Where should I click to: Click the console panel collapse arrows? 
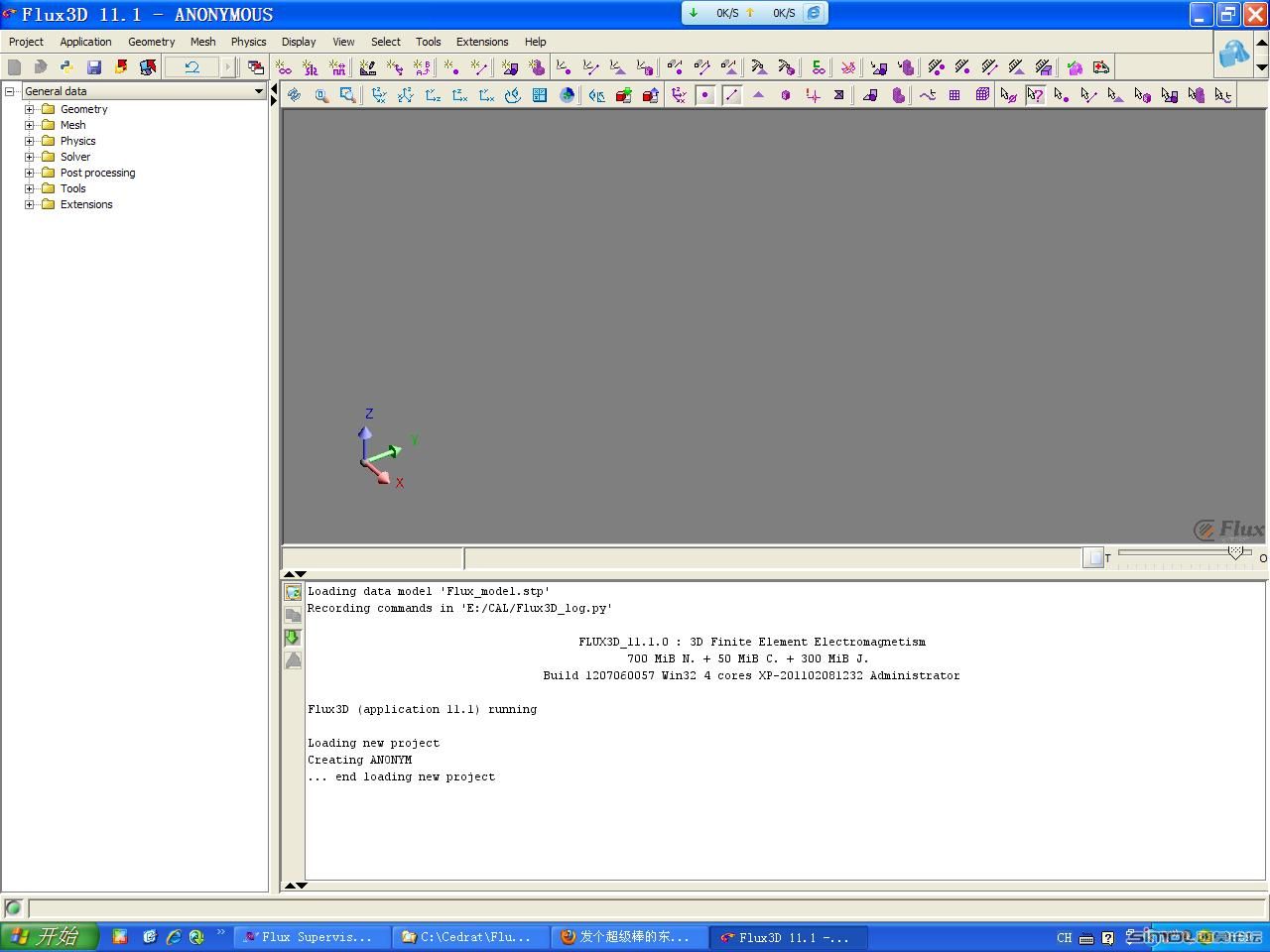tap(295, 574)
